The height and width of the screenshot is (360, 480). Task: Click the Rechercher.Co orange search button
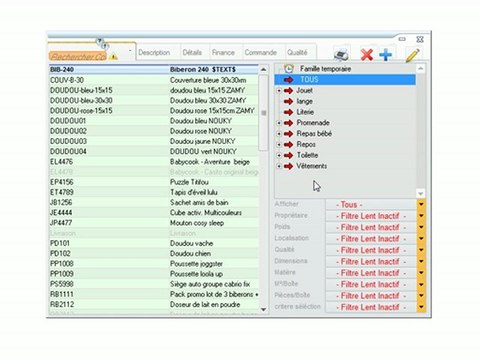[x=78, y=57]
